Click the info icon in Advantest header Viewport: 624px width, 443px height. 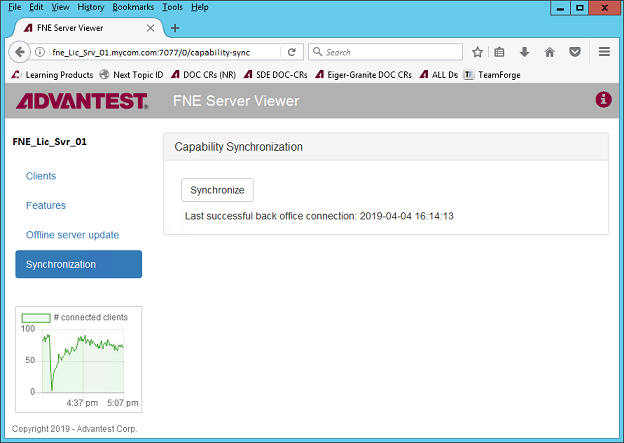pyautogui.click(x=603, y=100)
